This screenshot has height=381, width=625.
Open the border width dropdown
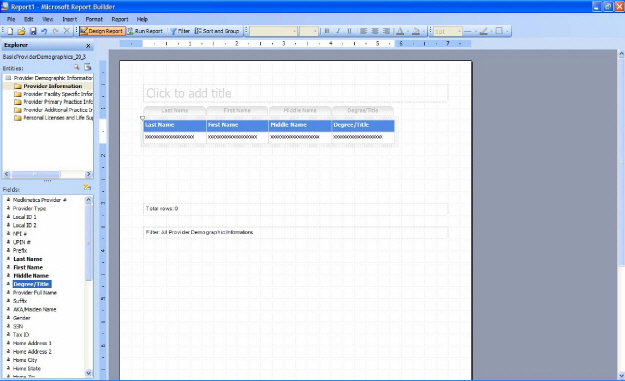[448, 31]
